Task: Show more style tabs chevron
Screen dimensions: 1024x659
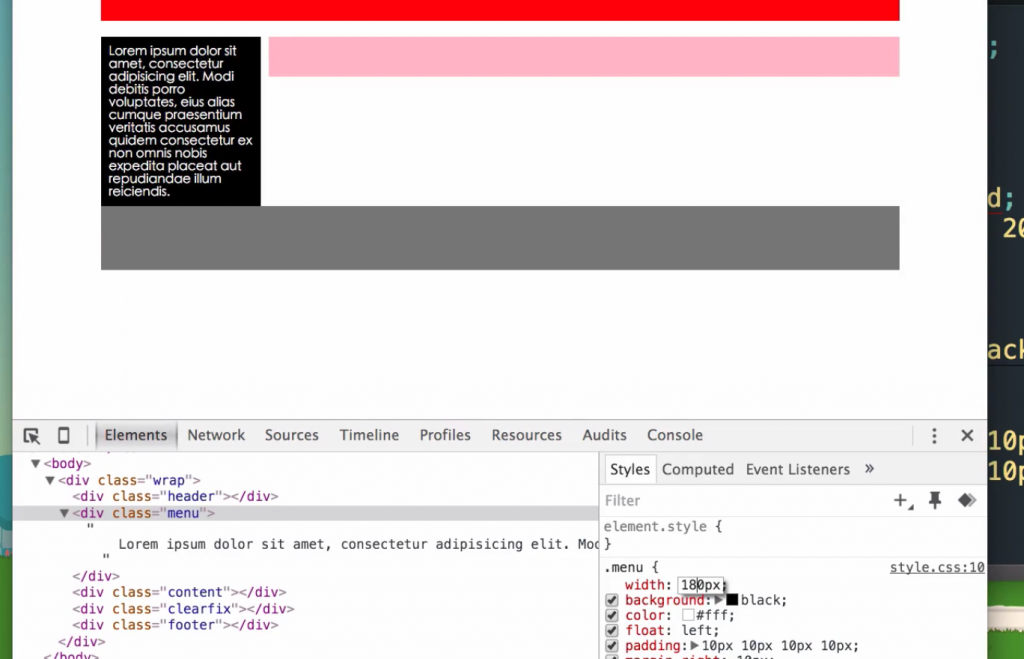Action: (869, 469)
